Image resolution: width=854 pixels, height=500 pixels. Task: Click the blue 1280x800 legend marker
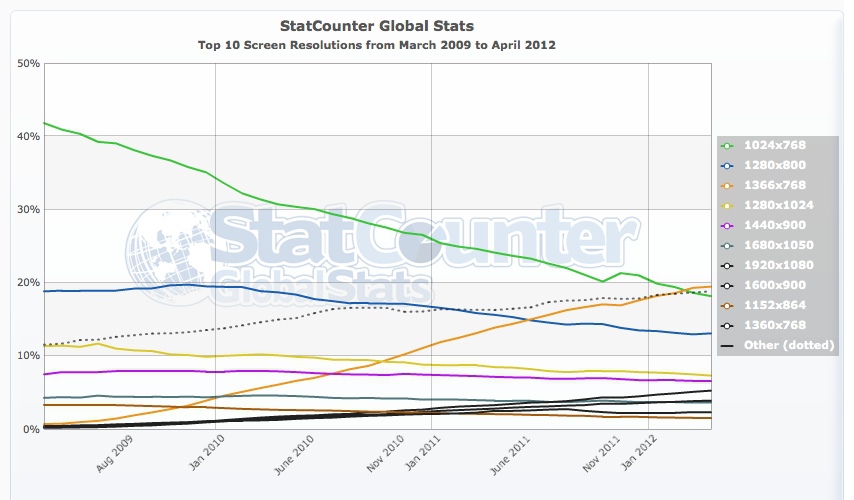tap(727, 166)
